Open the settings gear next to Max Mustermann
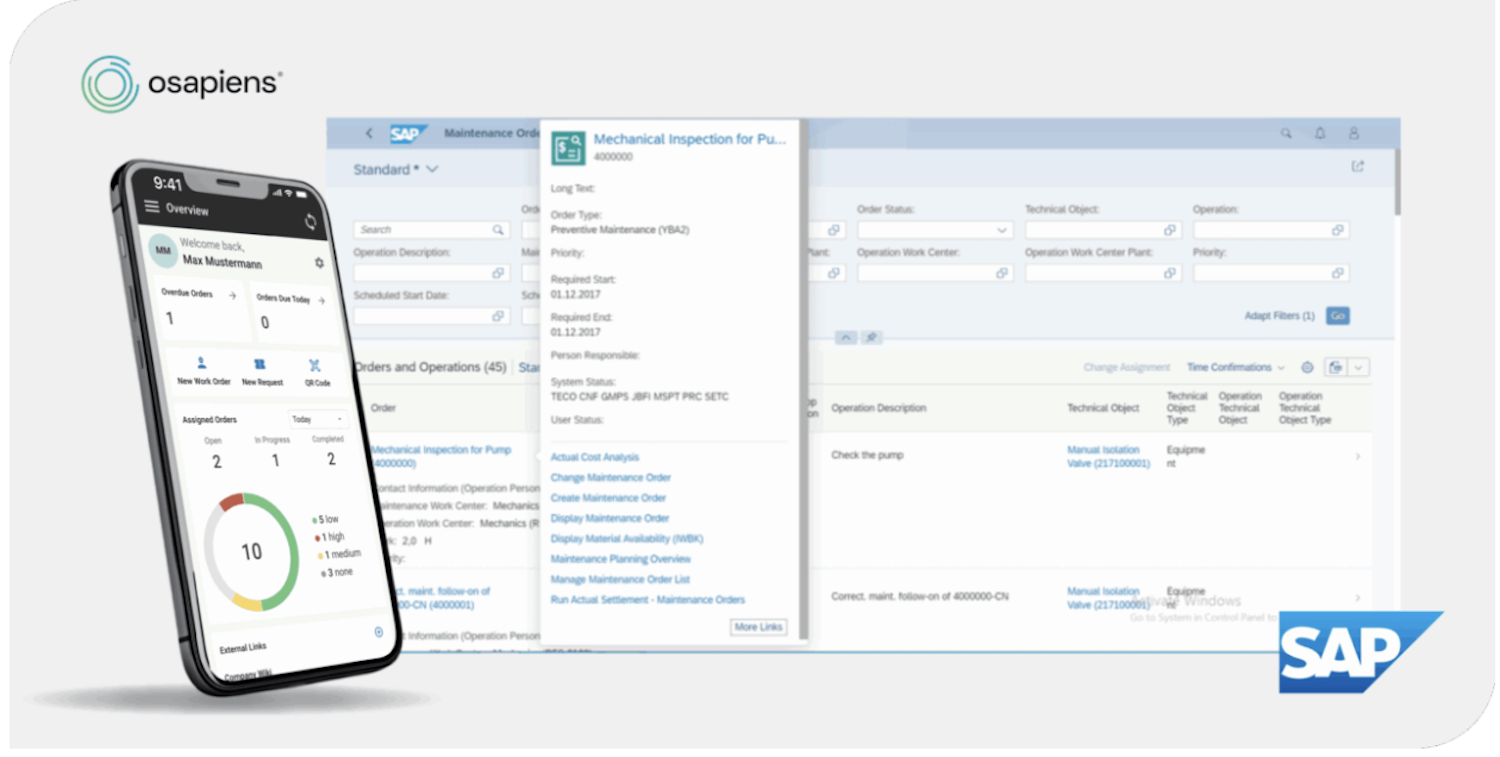Image resolution: width=1500 pixels, height=757 pixels. pos(318,262)
